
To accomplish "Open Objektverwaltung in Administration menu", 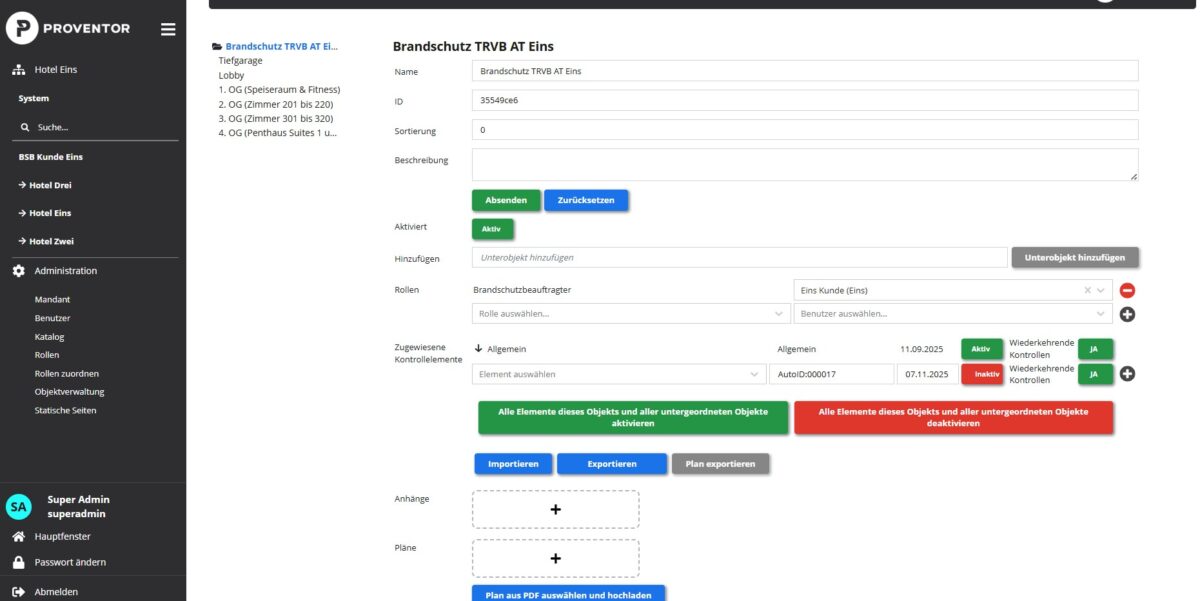I will [69, 392].
